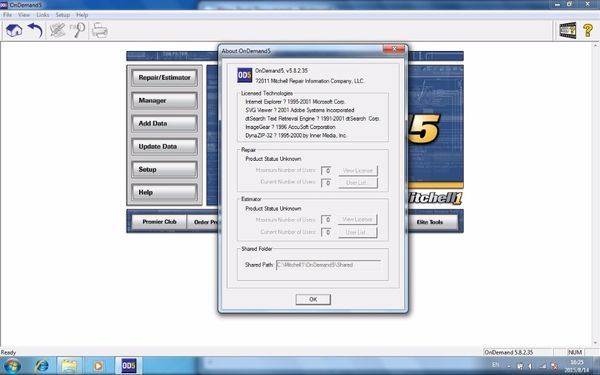
Task: Click the Back arrow toolbar icon
Action: click(x=35, y=30)
